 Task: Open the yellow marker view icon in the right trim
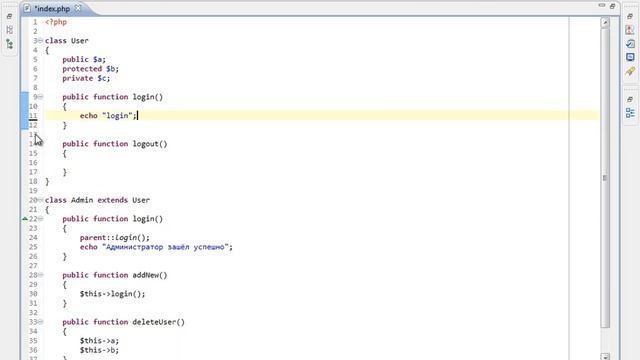(630, 71)
